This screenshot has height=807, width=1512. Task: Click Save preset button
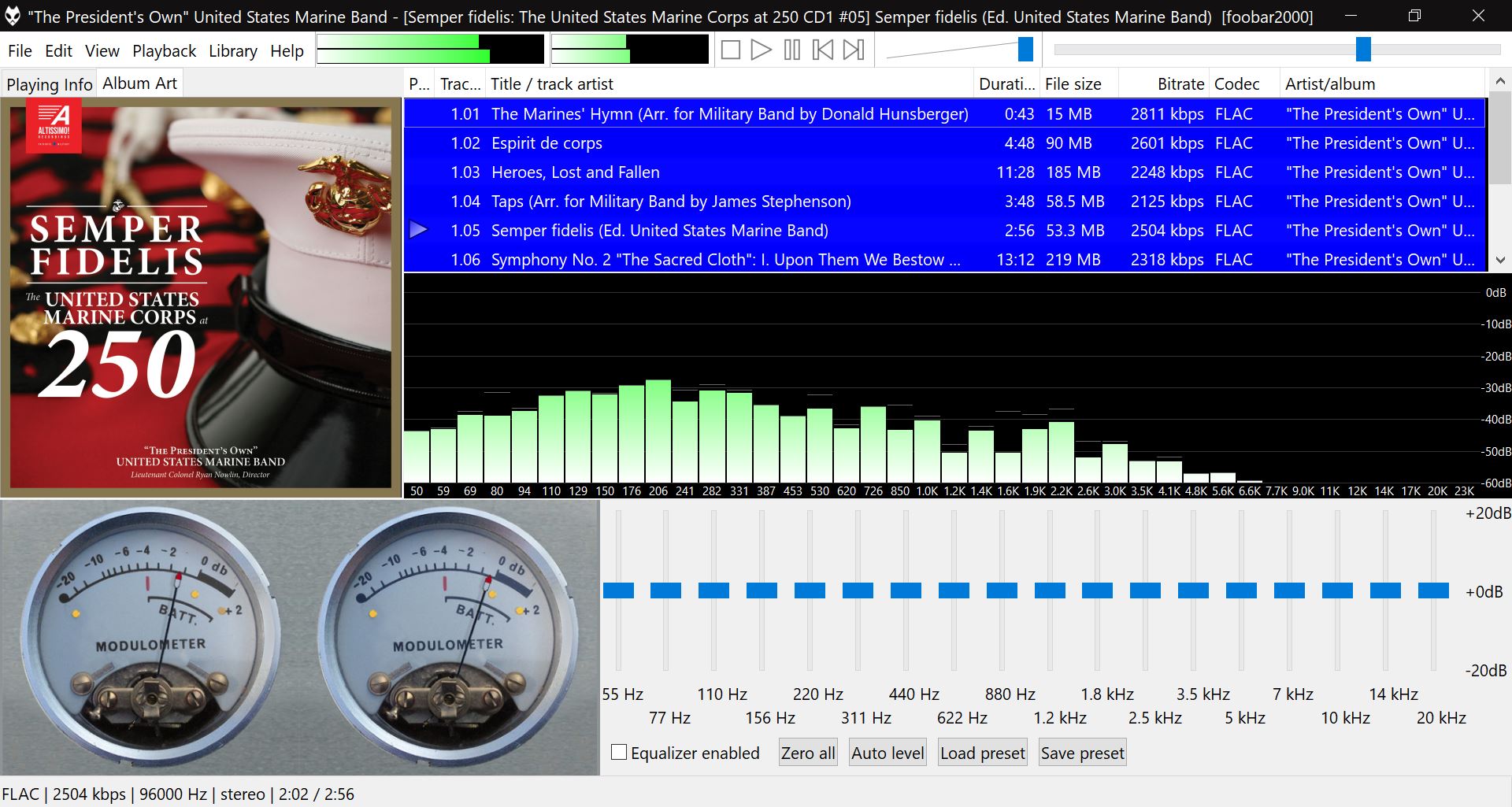click(x=1083, y=753)
